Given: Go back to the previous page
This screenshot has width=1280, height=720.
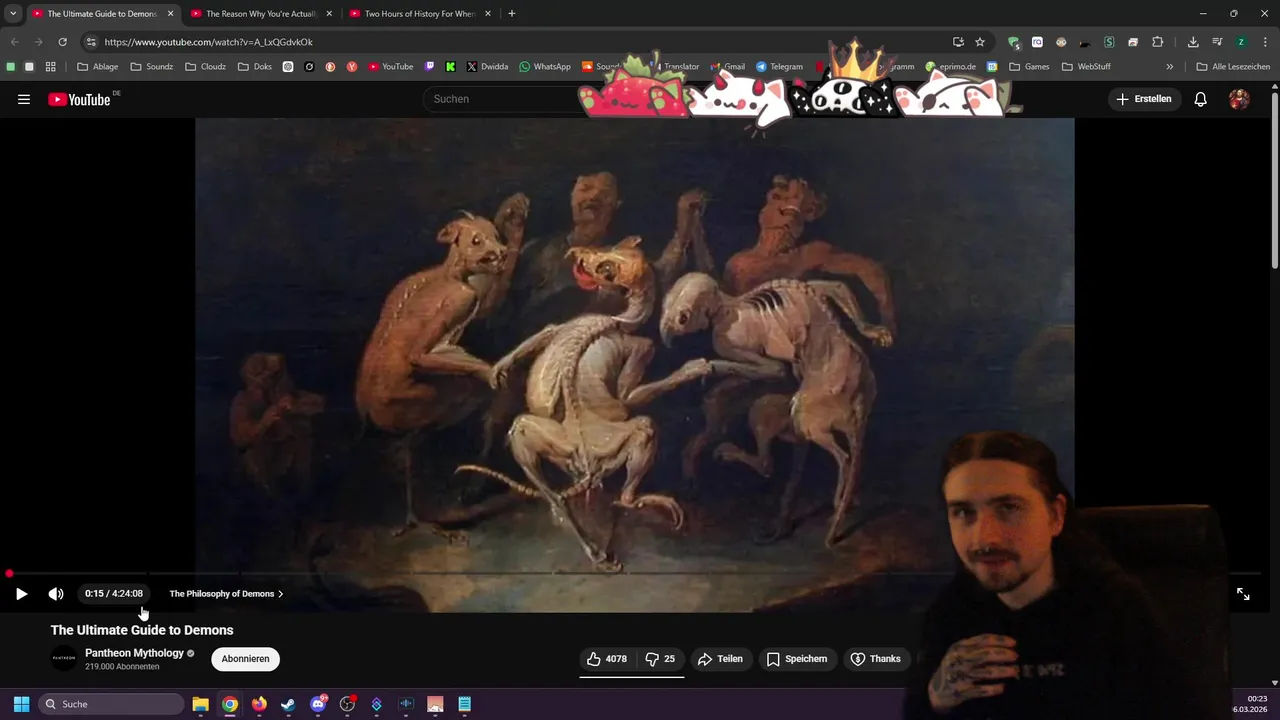Looking at the screenshot, I should tap(14, 42).
